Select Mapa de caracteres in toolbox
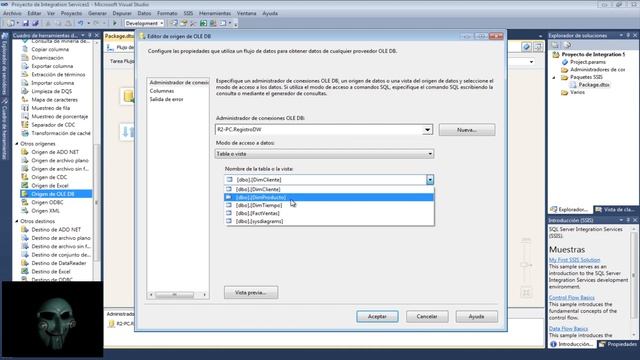The image size is (640, 360). pos(54,100)
